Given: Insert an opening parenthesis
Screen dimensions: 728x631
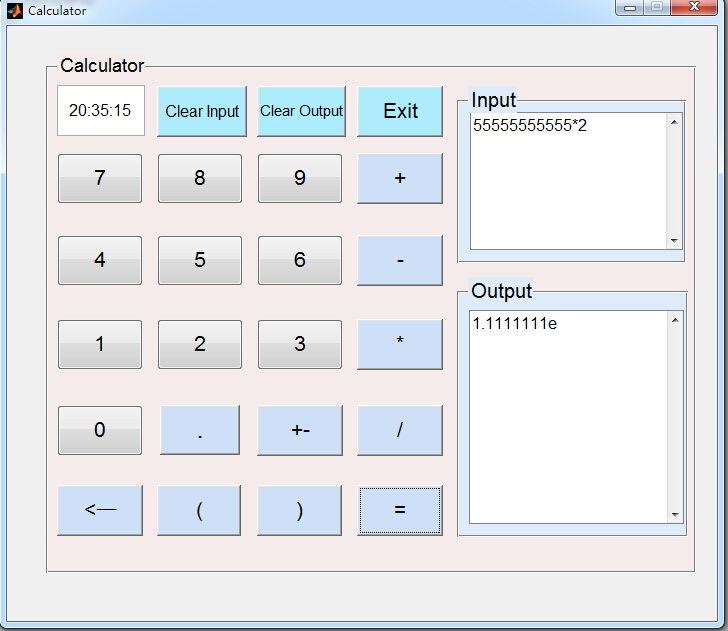Looking at the screenshot, I should [199, 511].
